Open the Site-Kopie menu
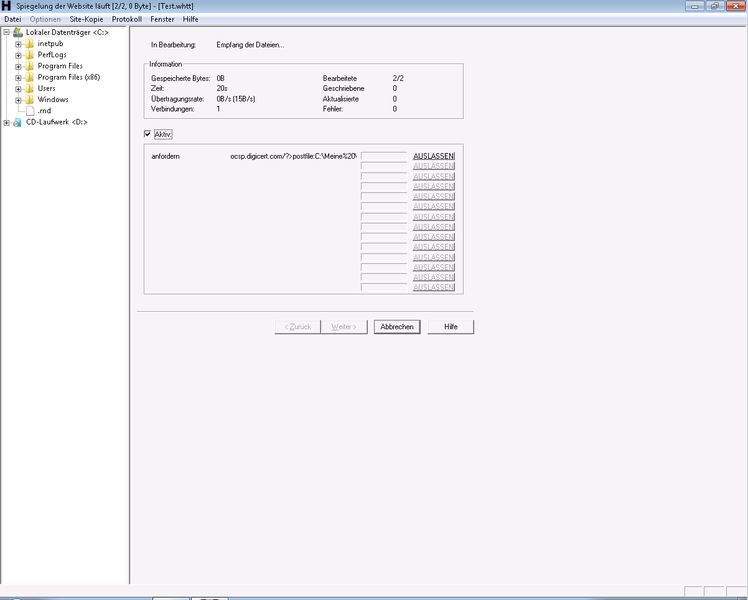Image resolution: width=748 pixels, height=600 pixels. coord(86,19)
